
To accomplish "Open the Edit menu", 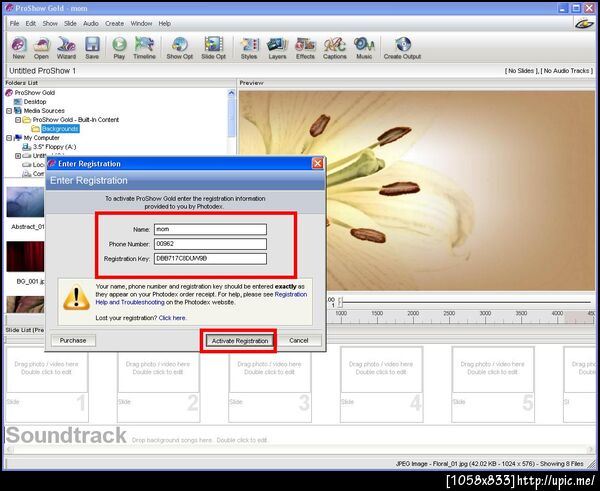I will pyautogui.click(x=31, y=23).
